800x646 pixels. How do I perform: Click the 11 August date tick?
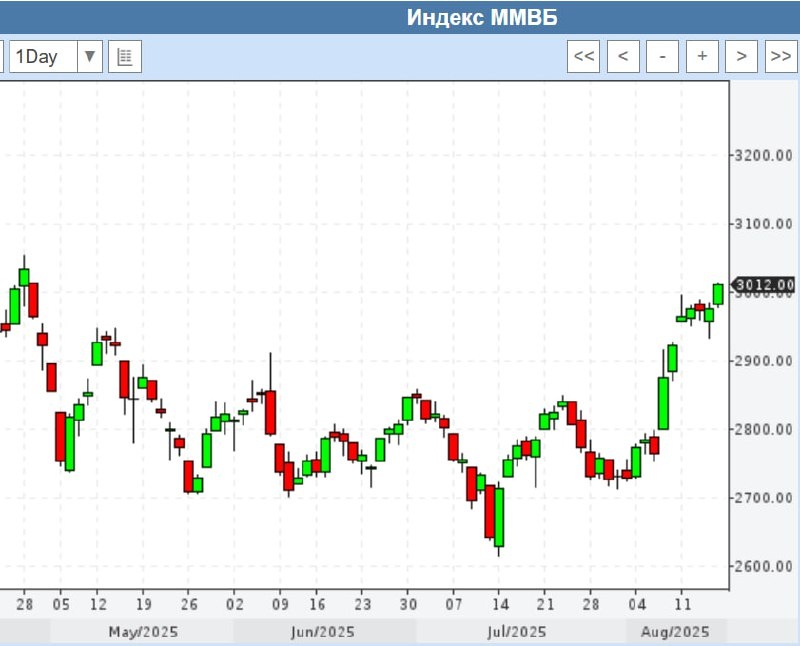pyautogui.click(x=683, y=605)
